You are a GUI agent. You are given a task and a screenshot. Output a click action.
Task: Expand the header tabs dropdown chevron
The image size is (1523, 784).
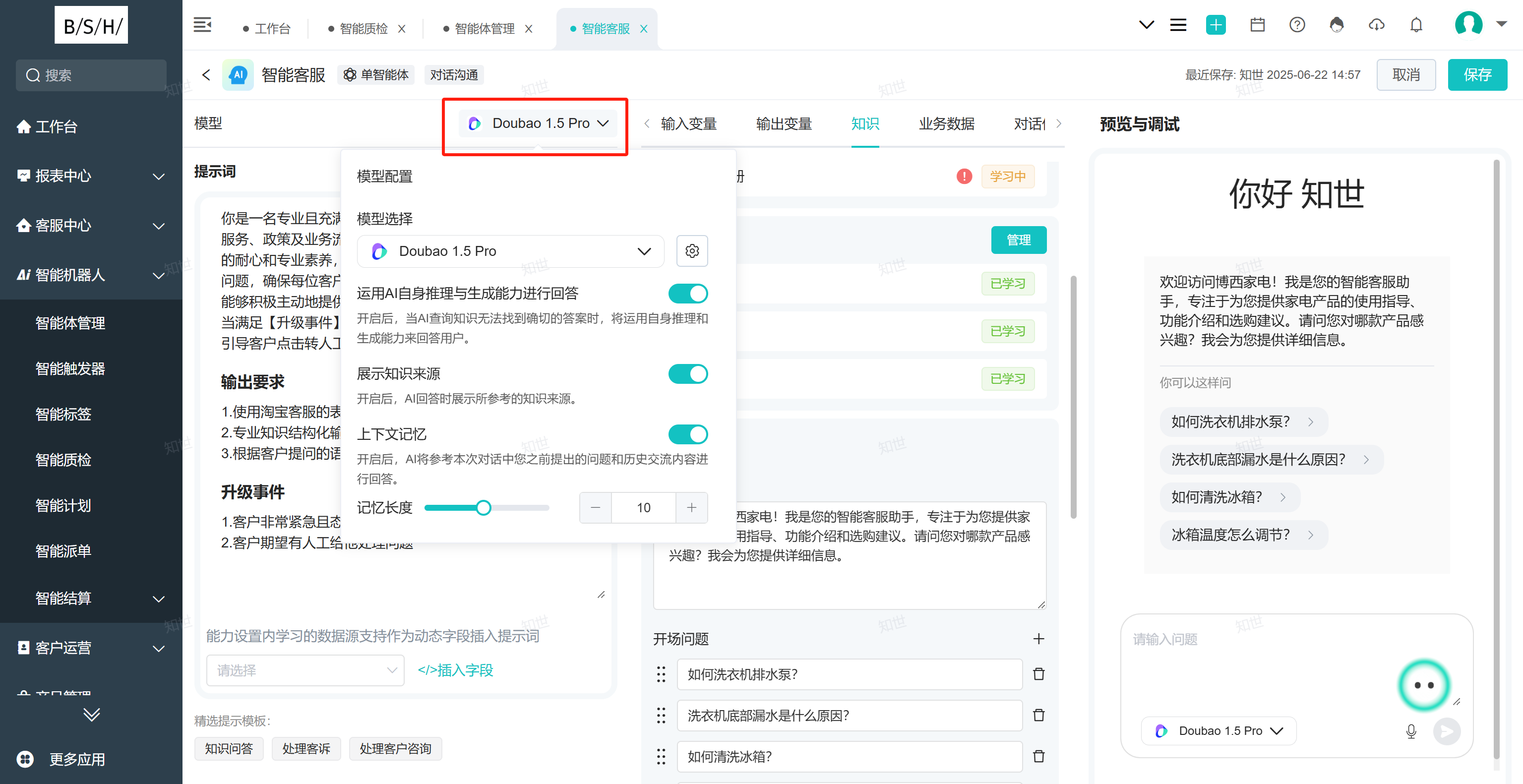tap(1146, 25)
